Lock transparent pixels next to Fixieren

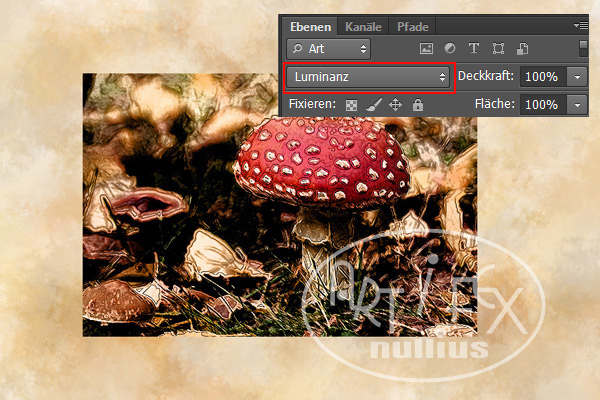point(351,105)
